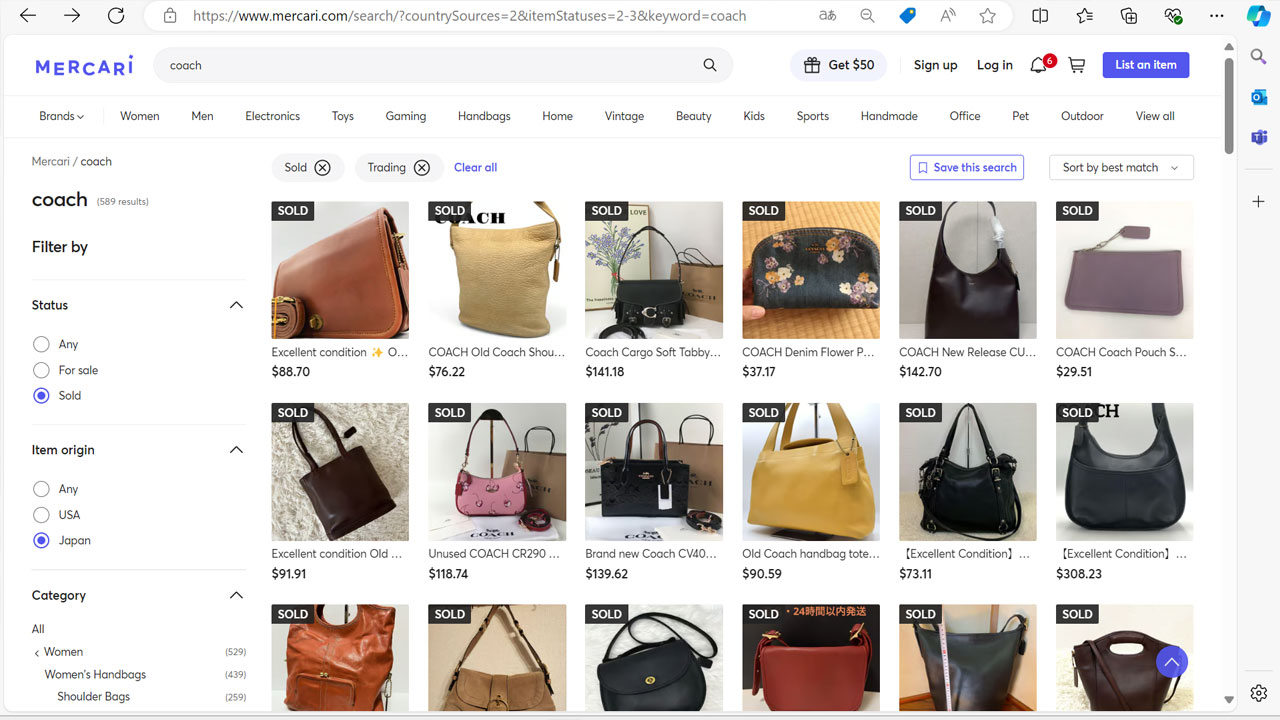Open the favorites list icon
This screenshot has height=720, width=1280.
tap(1085, 16)
